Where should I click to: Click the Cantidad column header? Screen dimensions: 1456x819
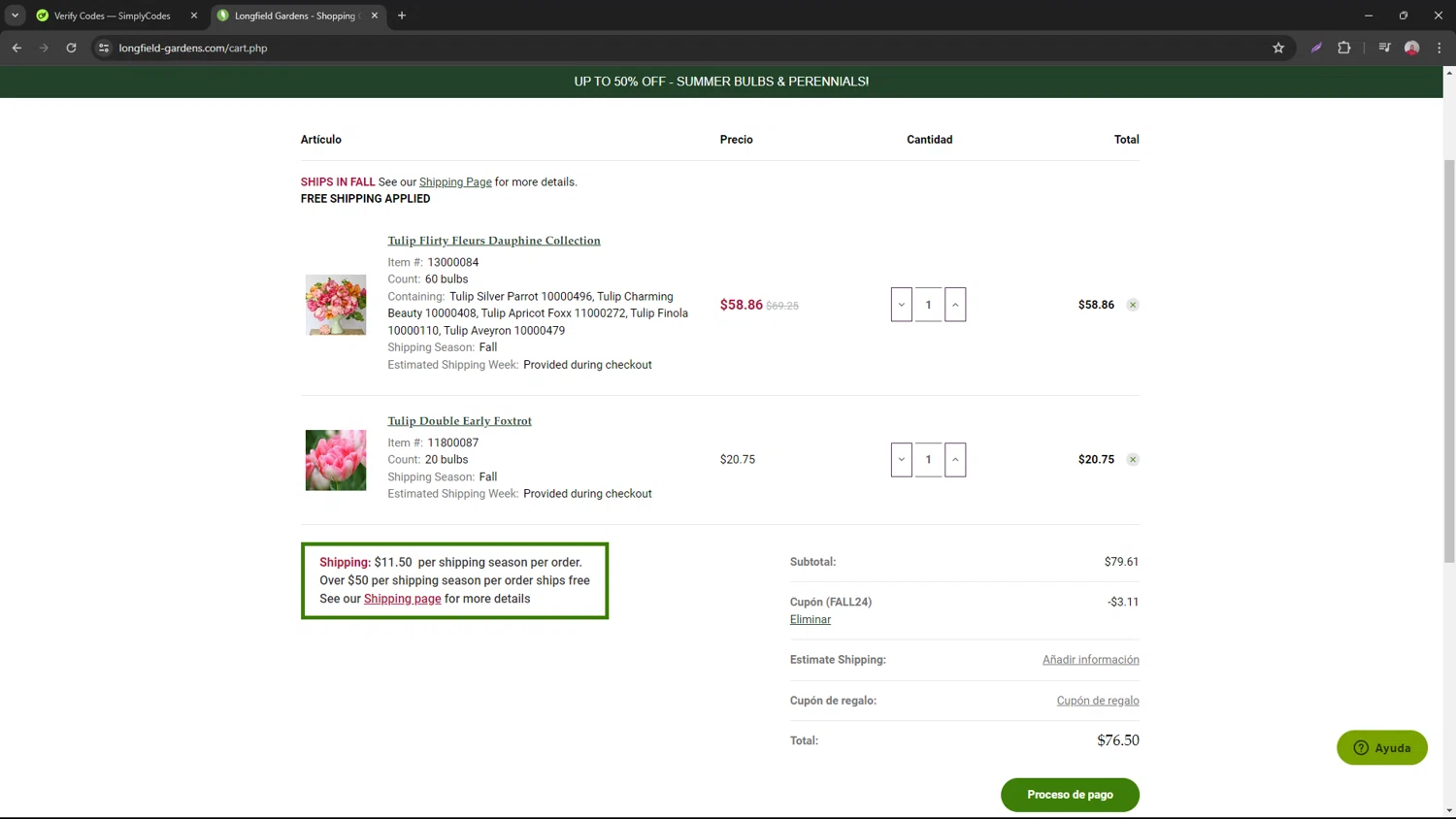(930, 140)
